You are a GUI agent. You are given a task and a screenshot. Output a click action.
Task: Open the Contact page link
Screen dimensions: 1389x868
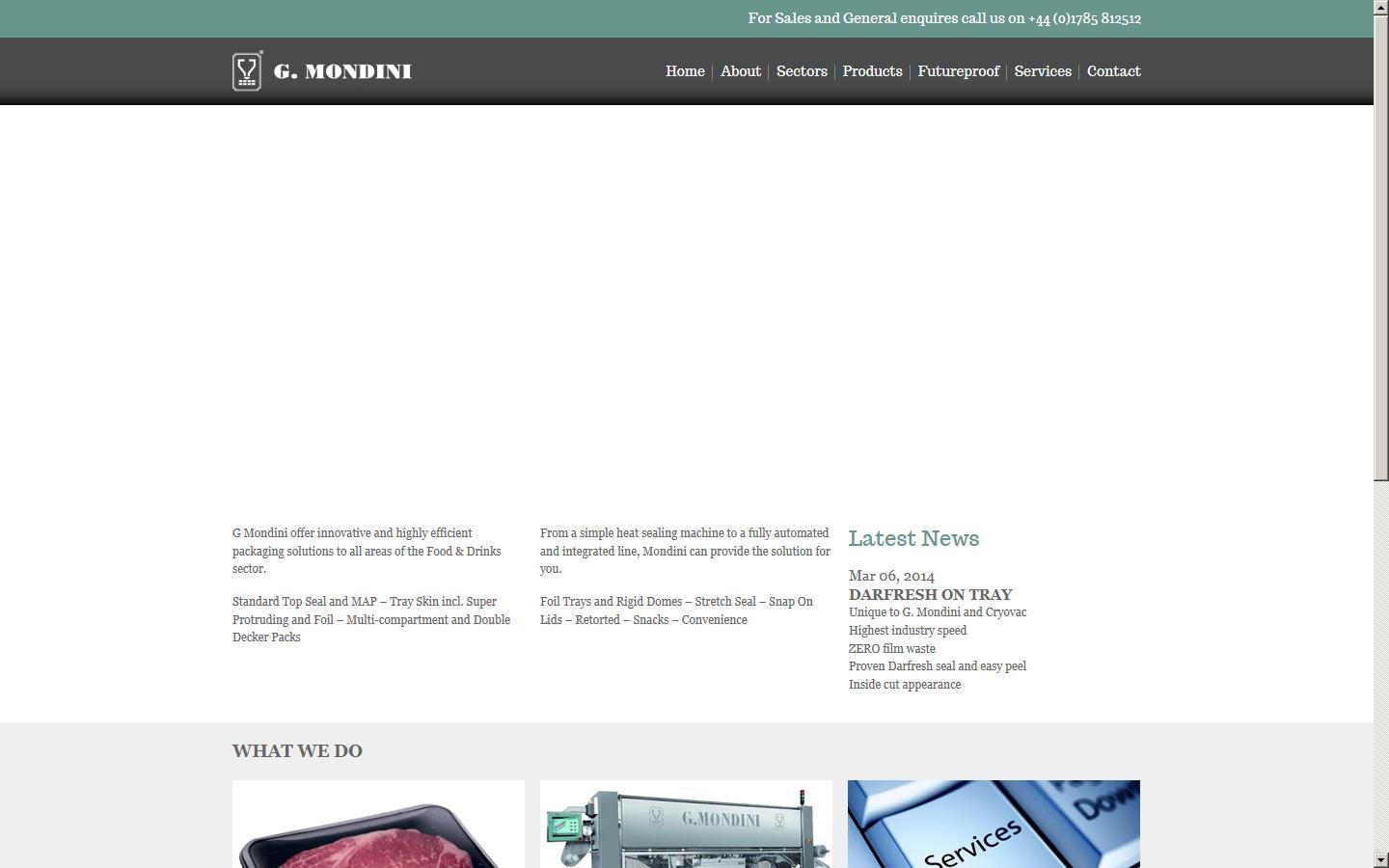[1113, 71]
